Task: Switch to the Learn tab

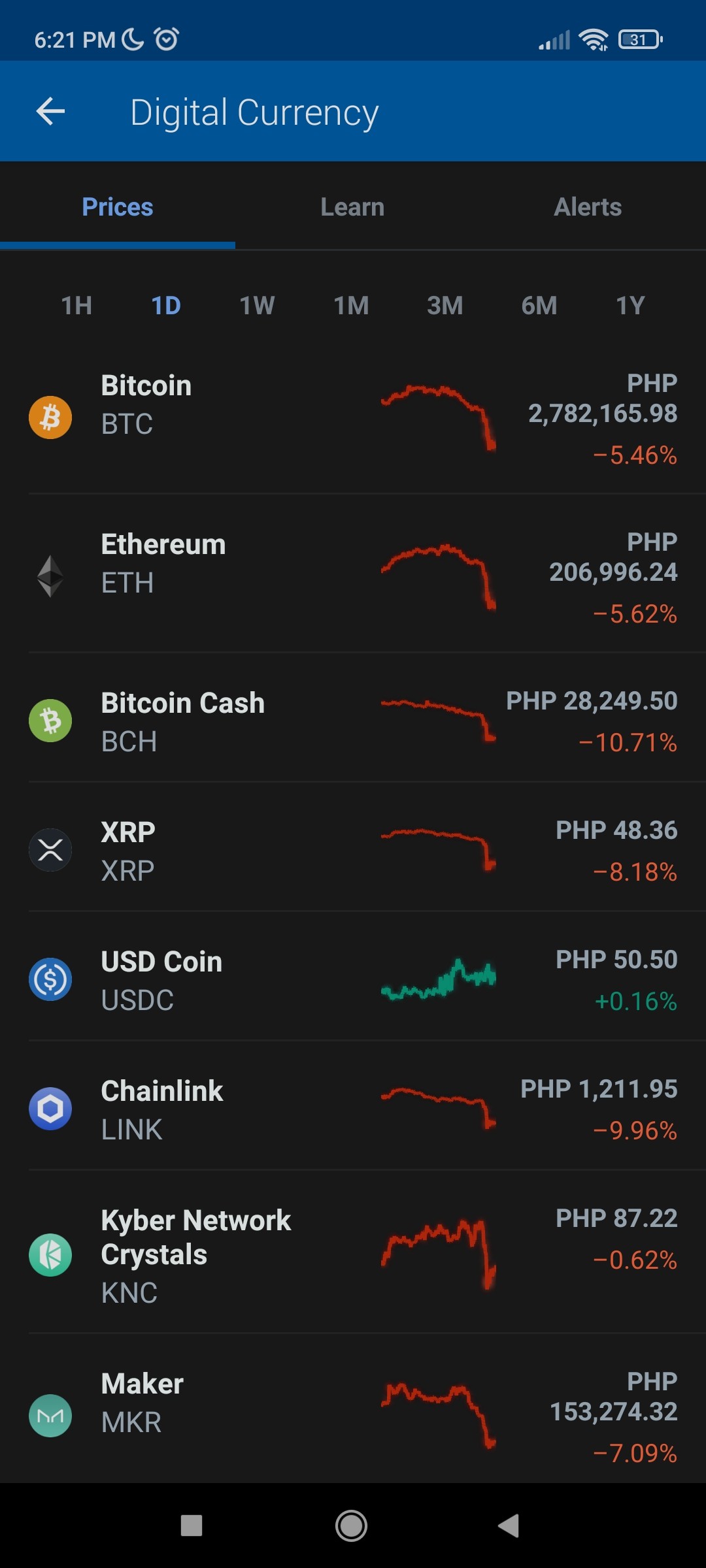Action: click(352, 207)
